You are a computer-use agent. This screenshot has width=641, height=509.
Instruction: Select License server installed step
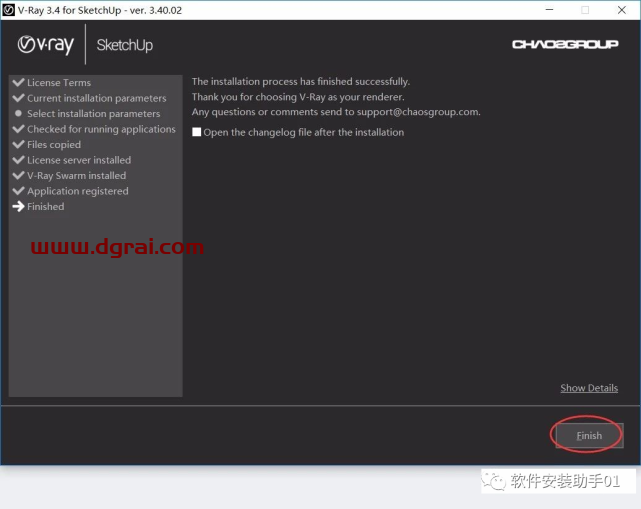[79, 160]
